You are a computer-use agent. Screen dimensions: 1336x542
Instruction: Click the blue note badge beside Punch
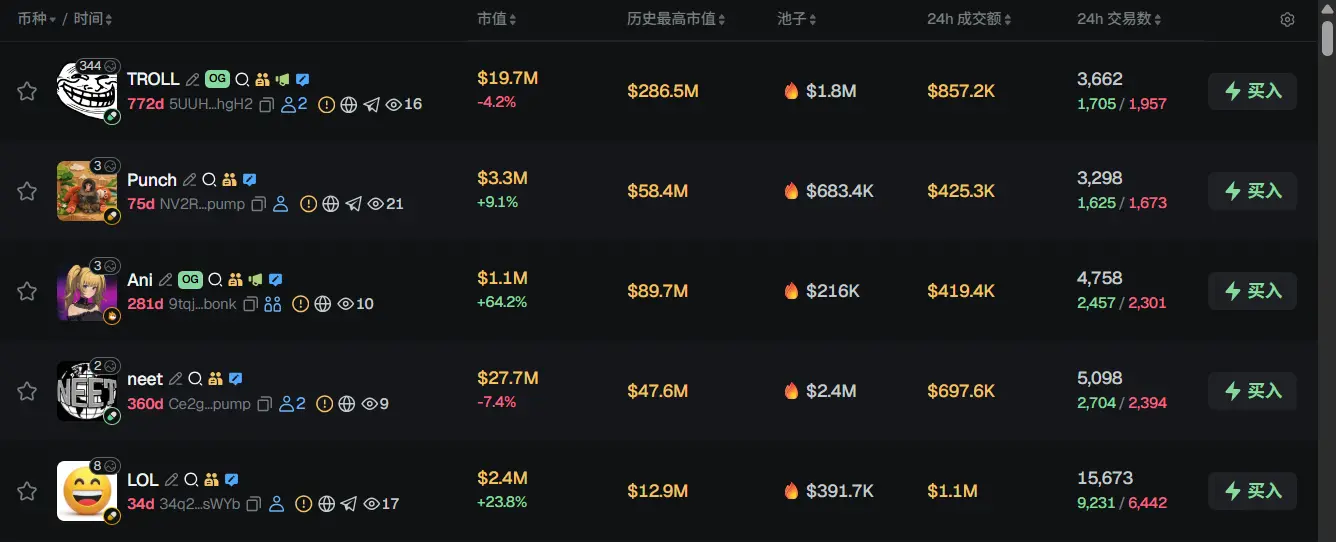click(x=250, y=180)
